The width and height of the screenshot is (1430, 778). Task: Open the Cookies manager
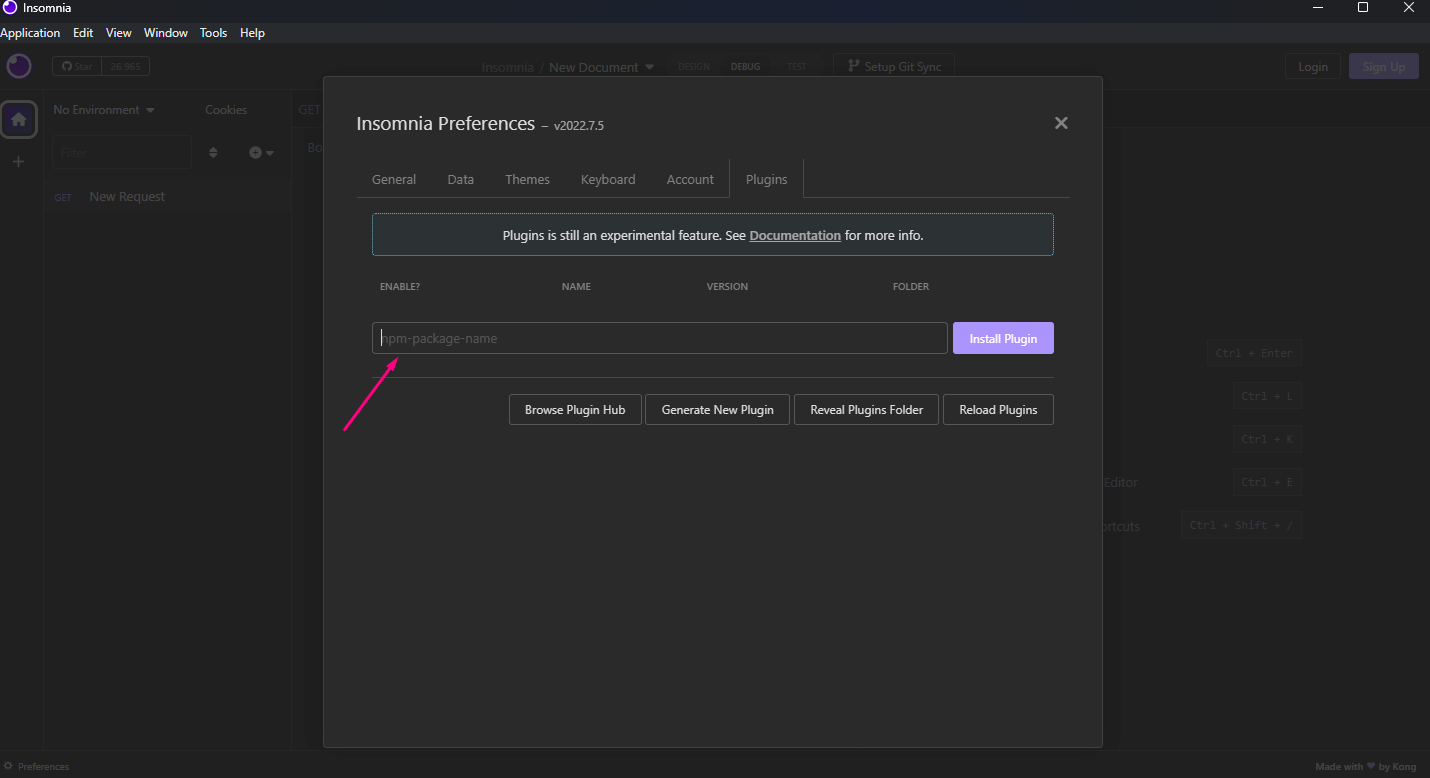click(226, 110)
